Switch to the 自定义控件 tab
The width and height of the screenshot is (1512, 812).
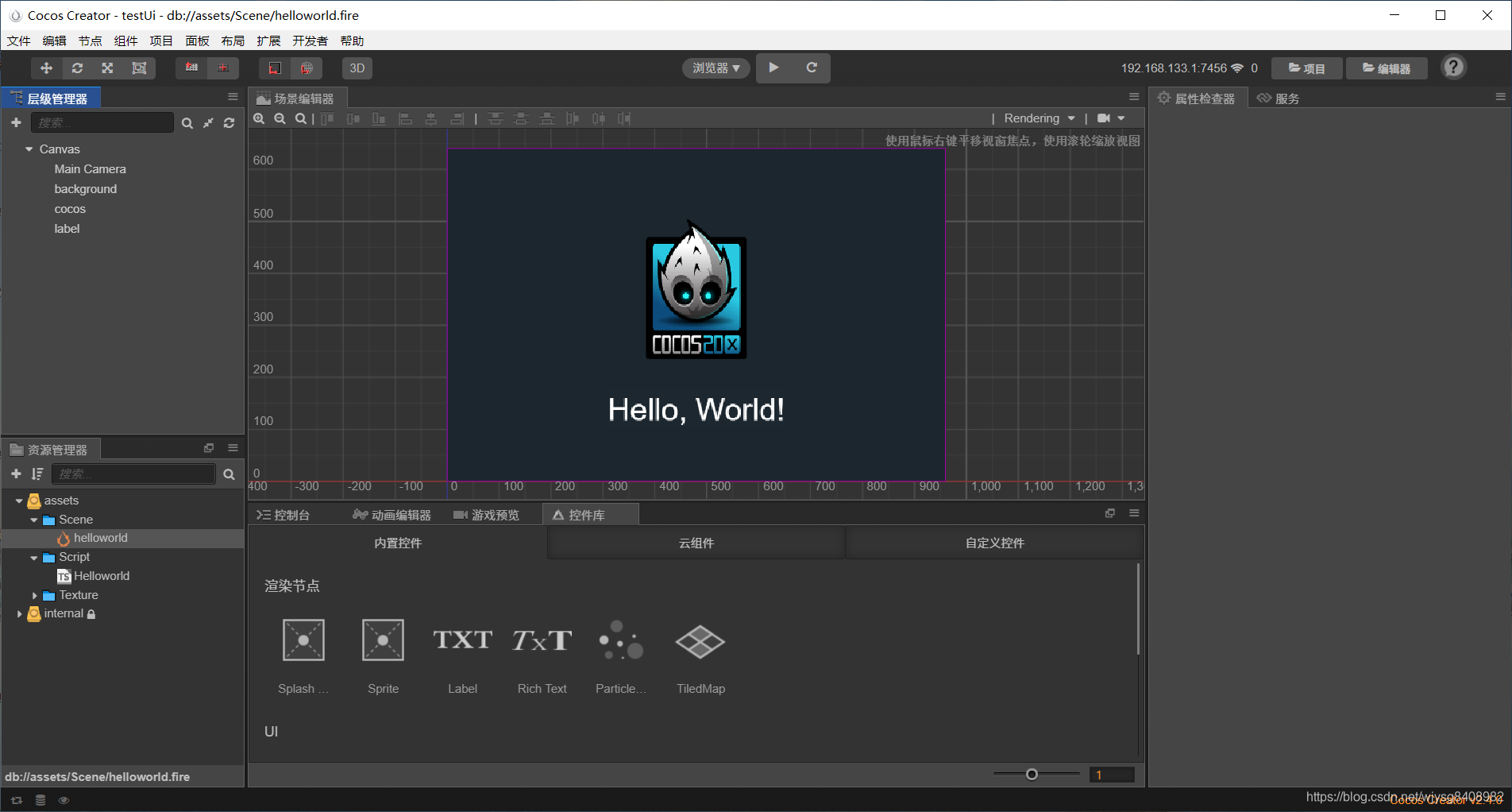click(x=995, y=543)
